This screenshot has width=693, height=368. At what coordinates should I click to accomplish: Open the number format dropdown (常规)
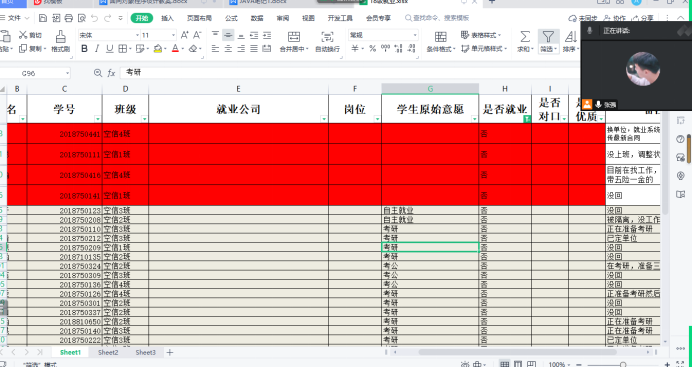[x=415, y=35]
